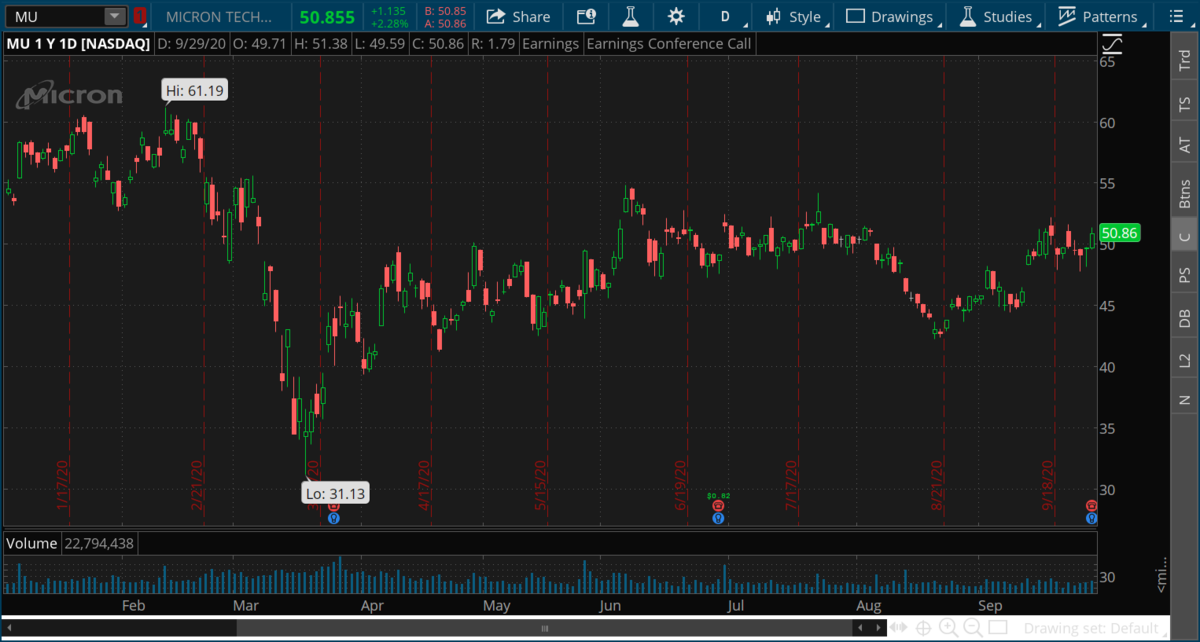Click the blue conference call marker in March
The width and height of the screenshot is (1200, 642).
click(334, 518)
